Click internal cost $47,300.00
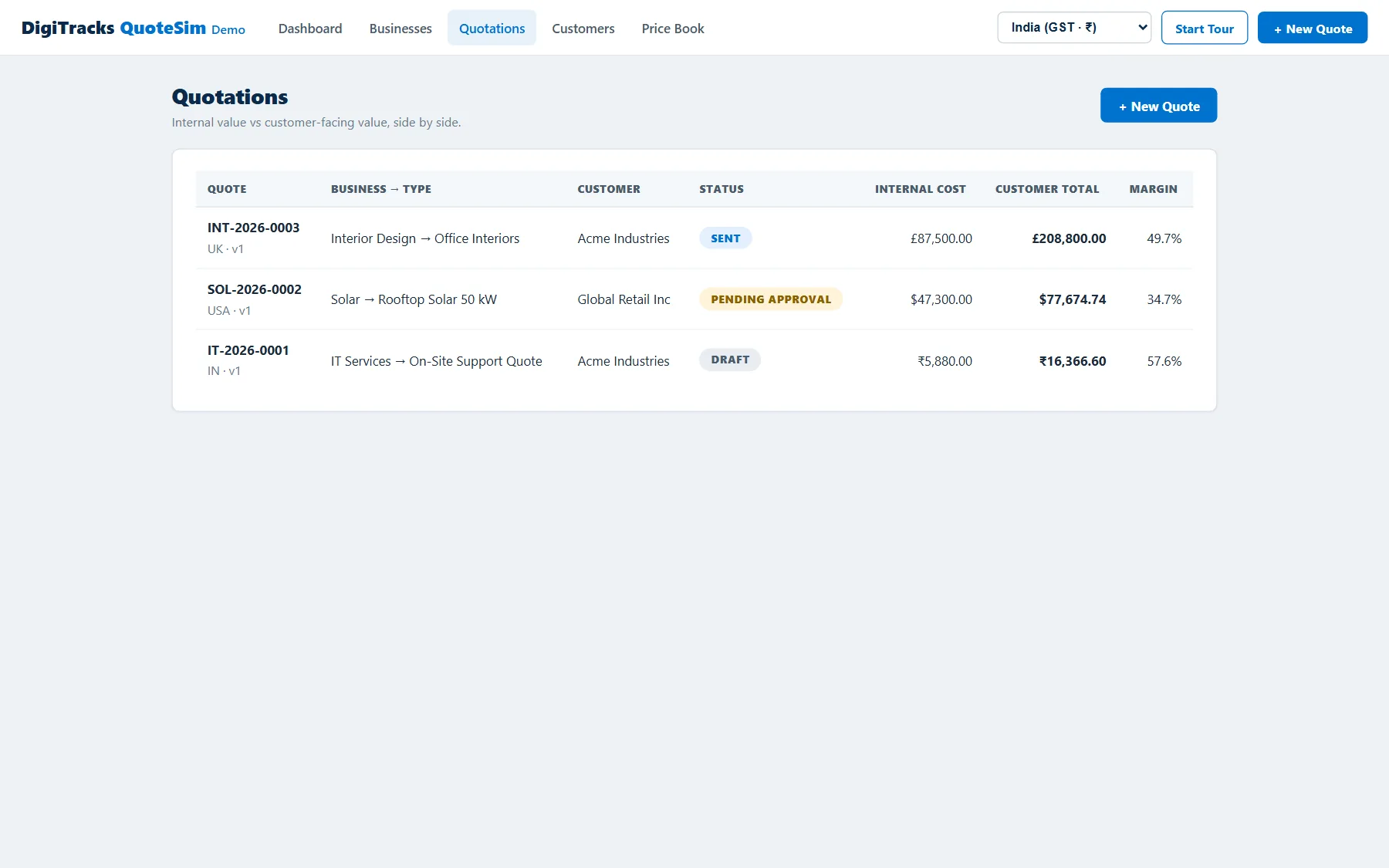The height and width of the screenshot is (868, 1389). [941, 299]
